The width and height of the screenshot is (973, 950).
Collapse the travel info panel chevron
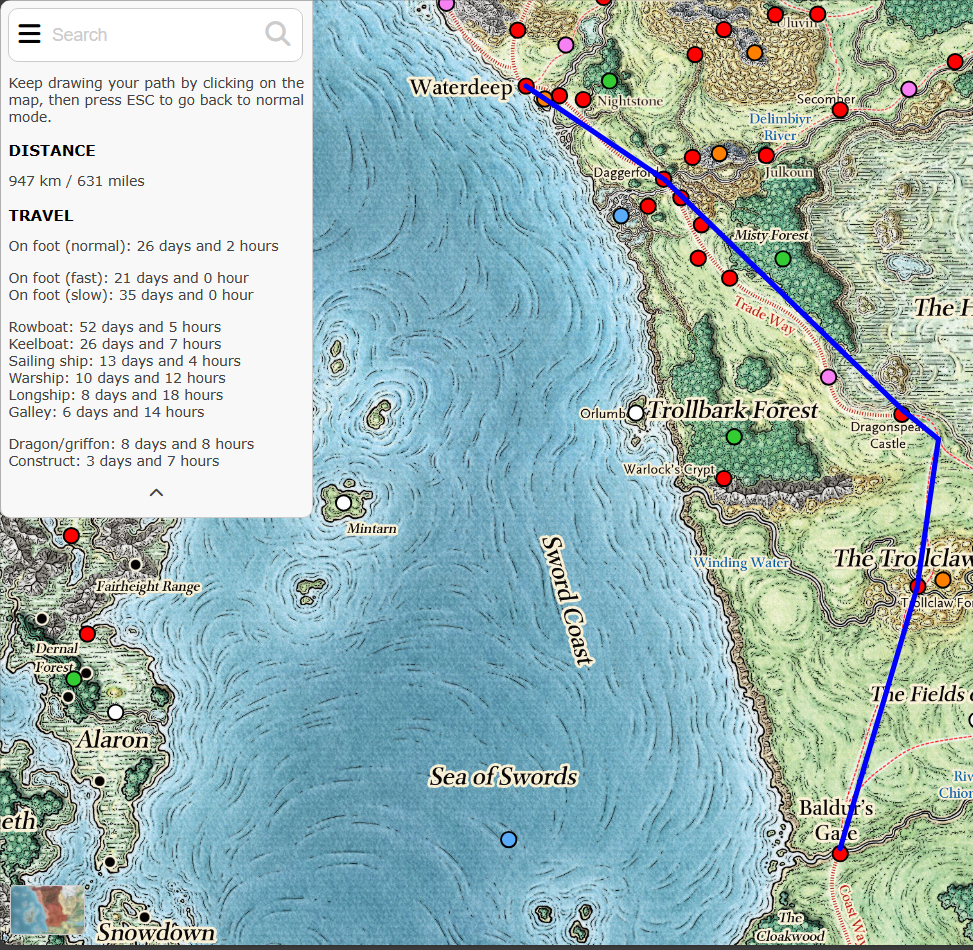pos(156,493)
